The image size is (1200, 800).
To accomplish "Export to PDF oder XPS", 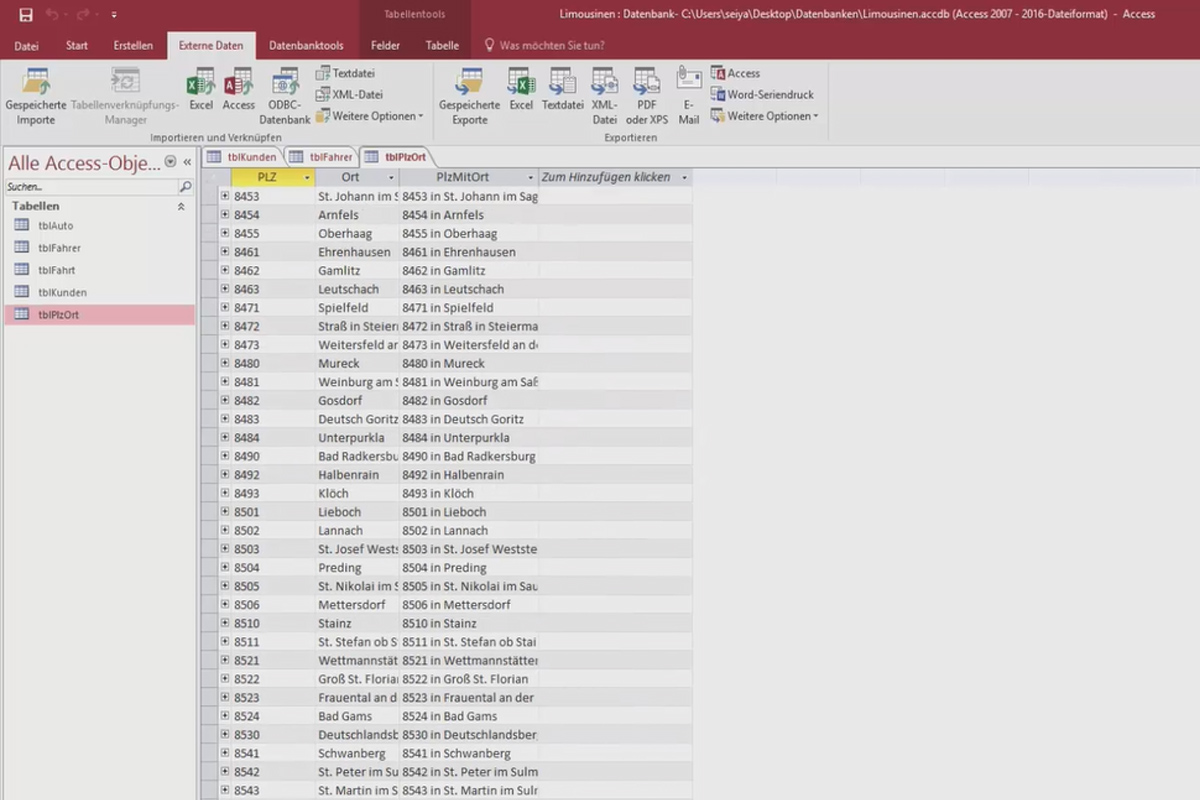I will click(647, 96).
